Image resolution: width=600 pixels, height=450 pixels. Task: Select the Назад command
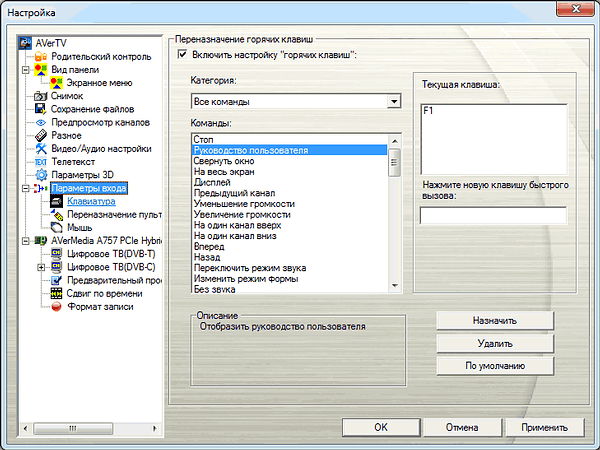[290, 257]
